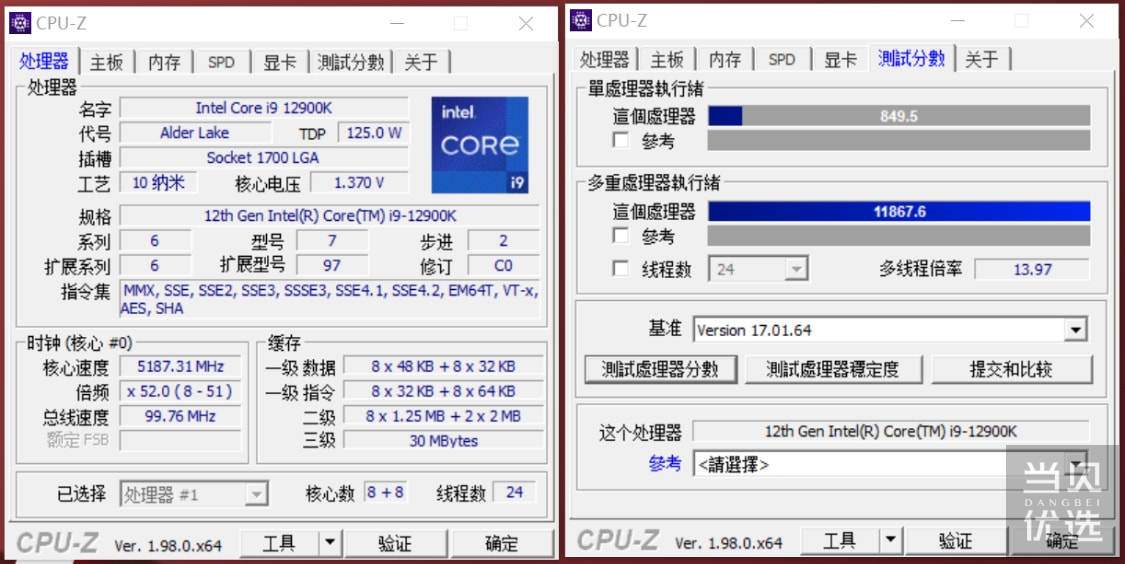Click the single-thread score bar 849.5
The width and height of the screenshot is (1125, 564).
coord(899,116)
